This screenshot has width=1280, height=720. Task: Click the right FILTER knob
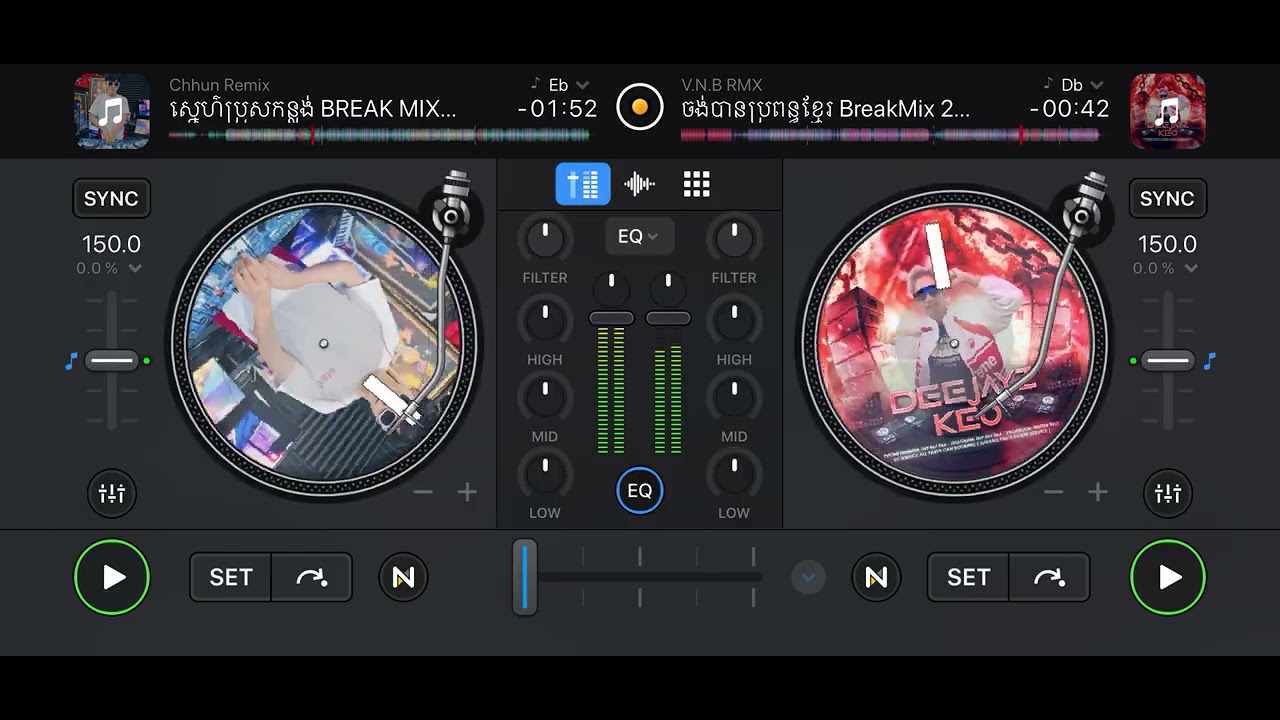[x=734, y=240]
